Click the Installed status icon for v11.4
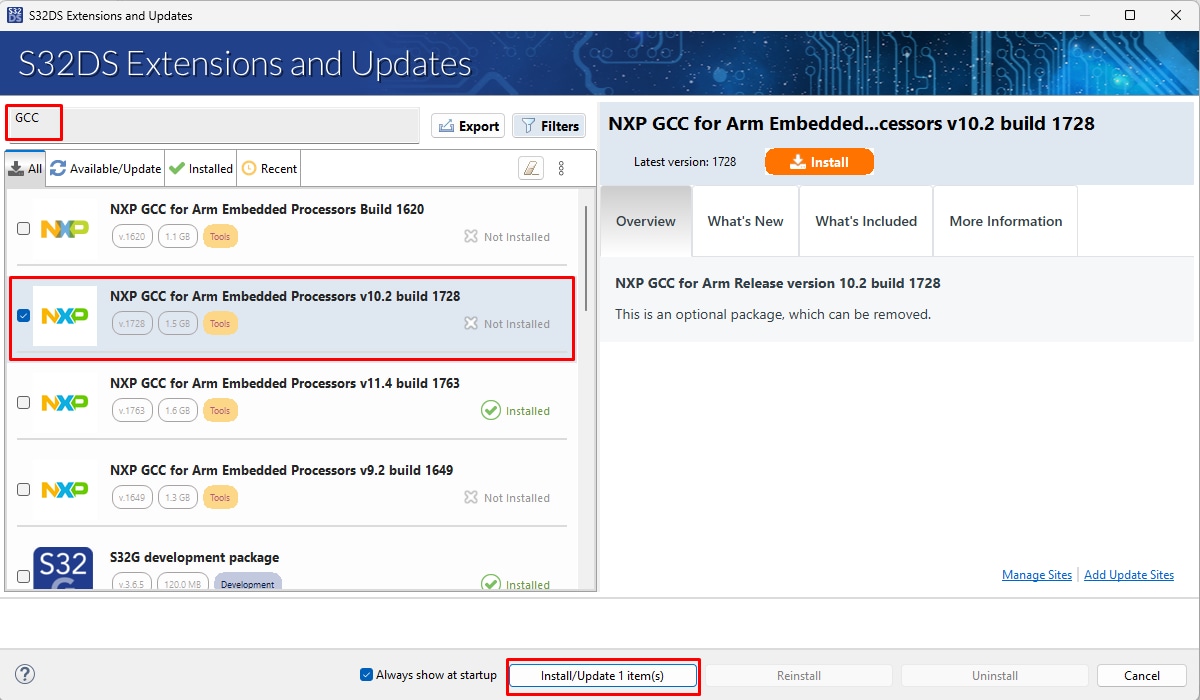Screen dimensions: 1200x700 (x=490, y=411)
